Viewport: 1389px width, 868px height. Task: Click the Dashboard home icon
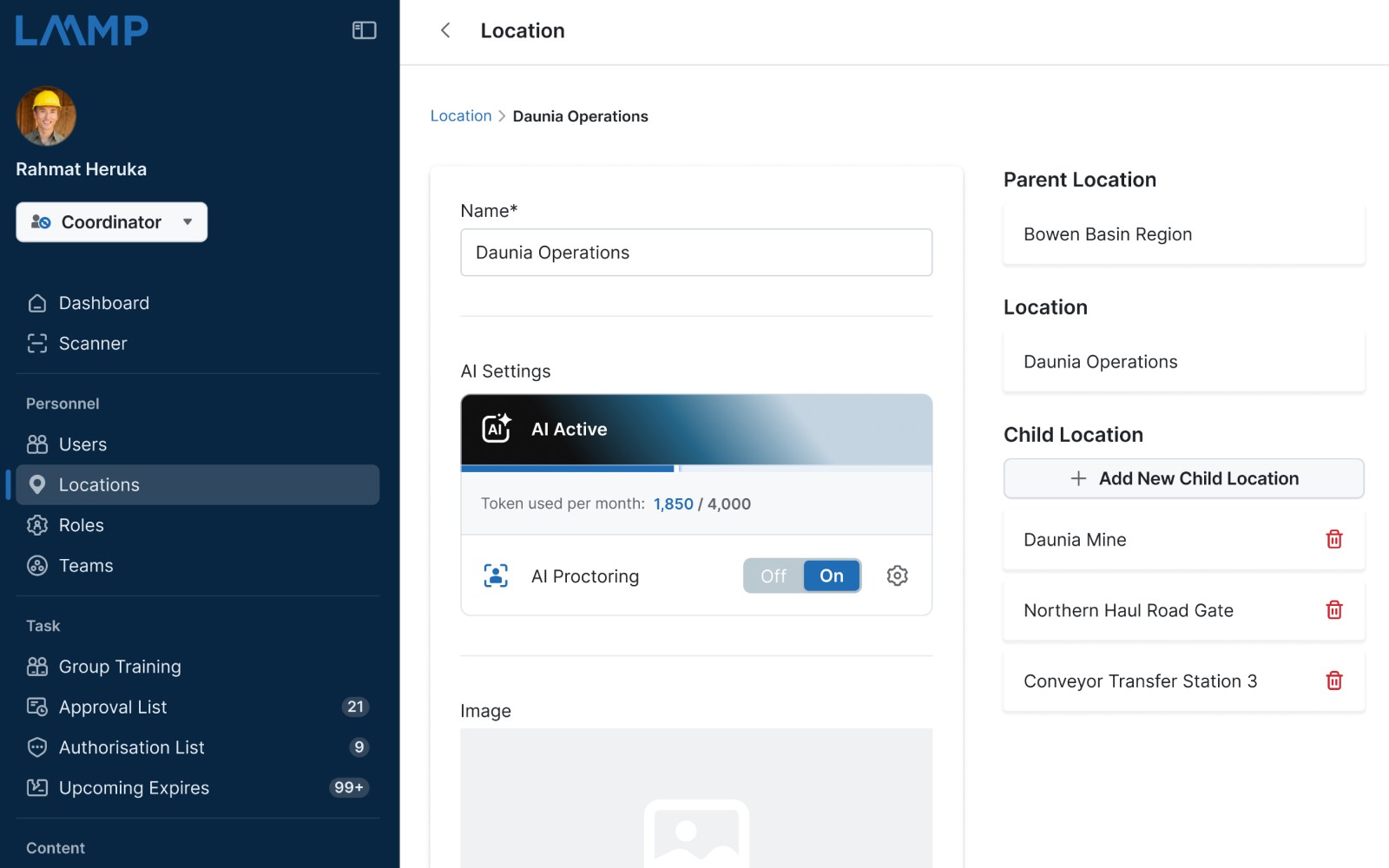pos(37,303)
